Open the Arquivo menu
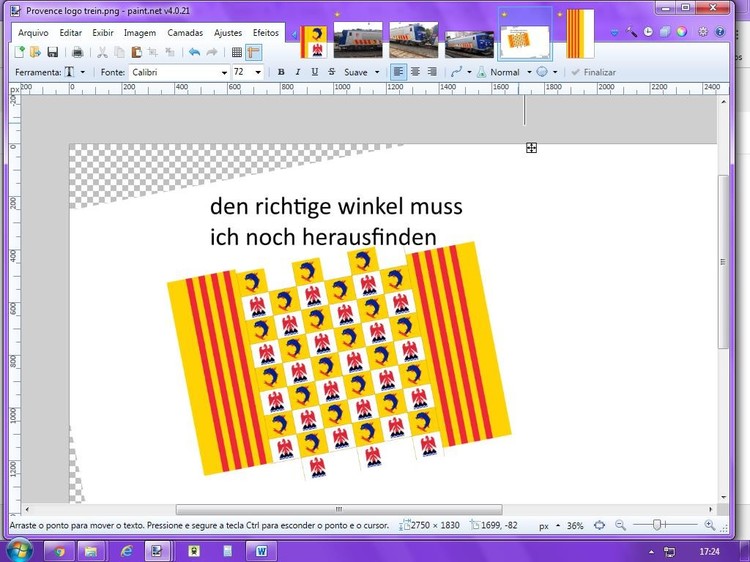750x562 pixels. (33, 33)
